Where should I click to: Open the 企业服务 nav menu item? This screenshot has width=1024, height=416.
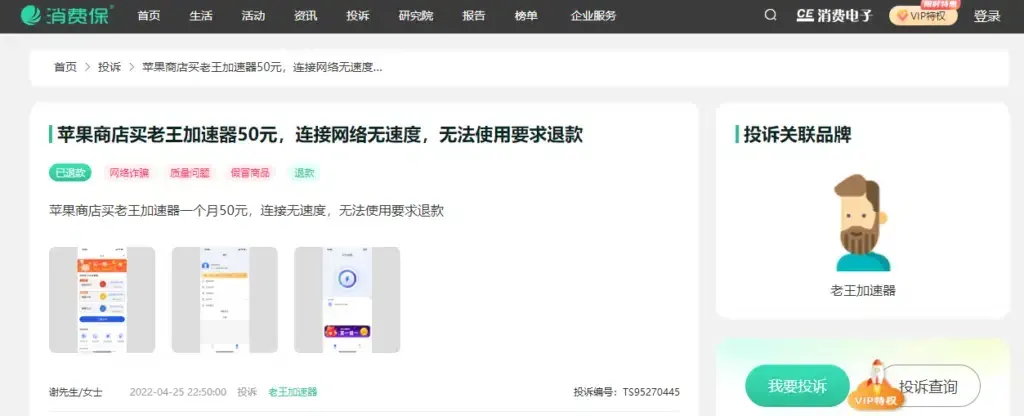593,16
